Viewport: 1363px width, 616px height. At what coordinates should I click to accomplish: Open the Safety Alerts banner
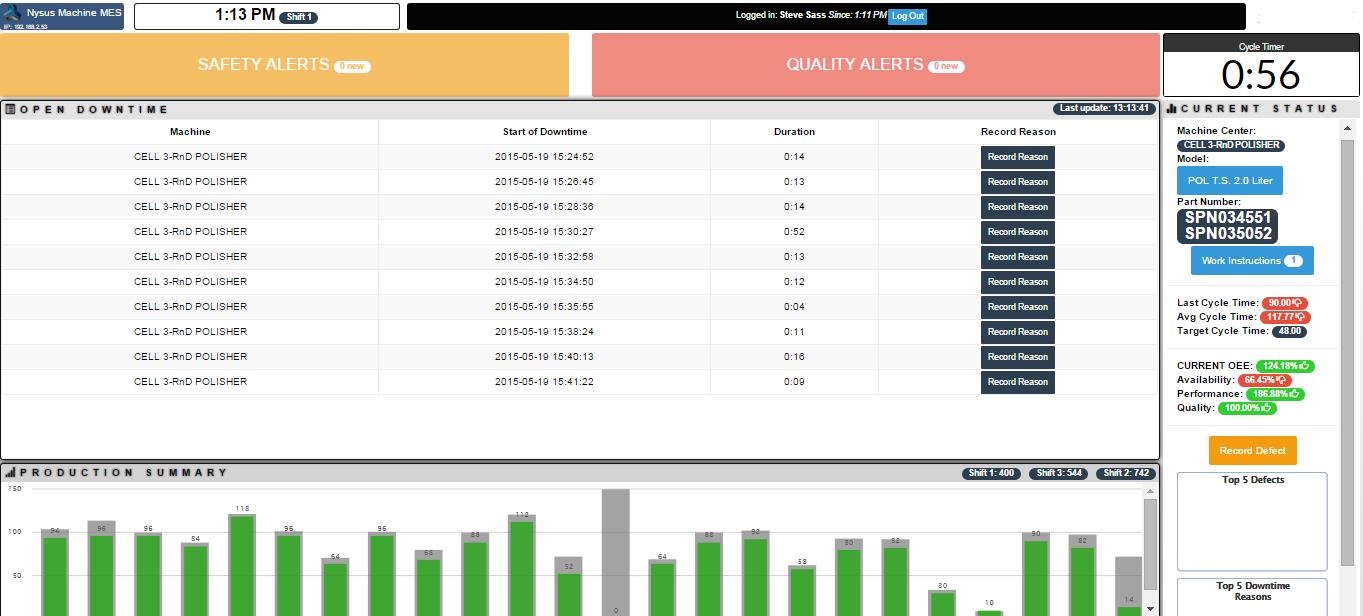coord(284,65)
